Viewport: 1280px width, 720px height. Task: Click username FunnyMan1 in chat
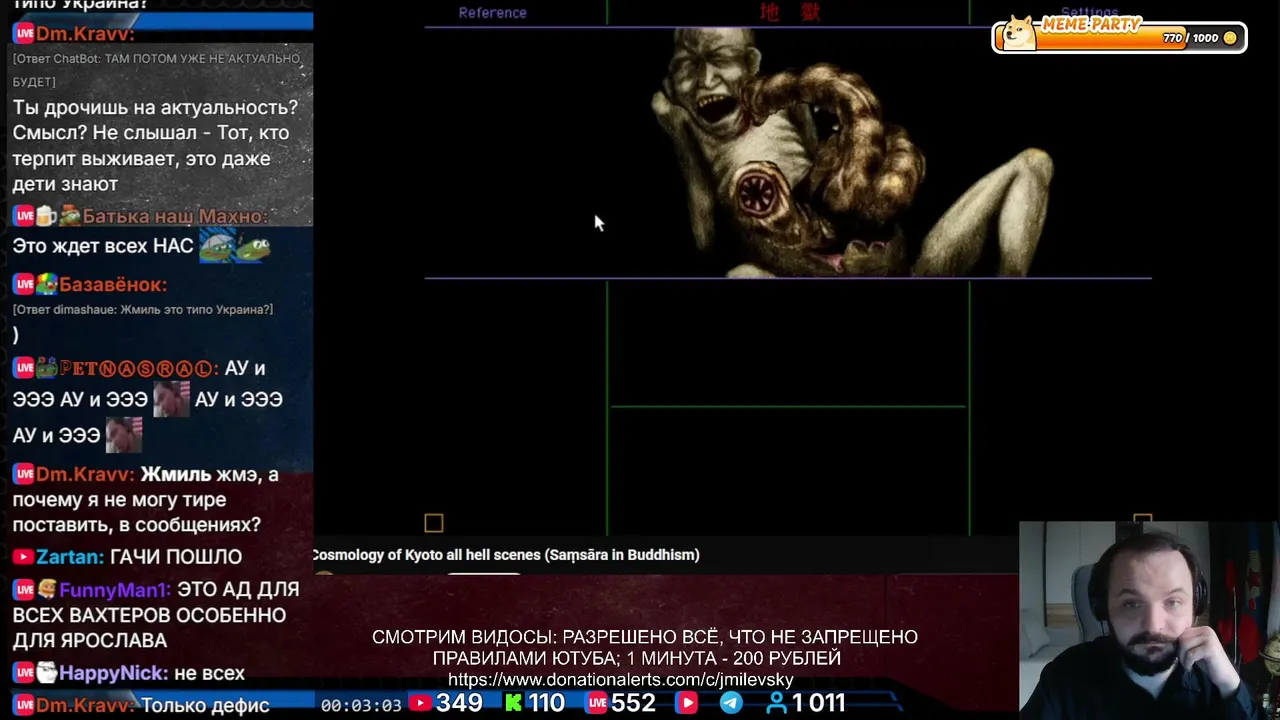(114, 590)
